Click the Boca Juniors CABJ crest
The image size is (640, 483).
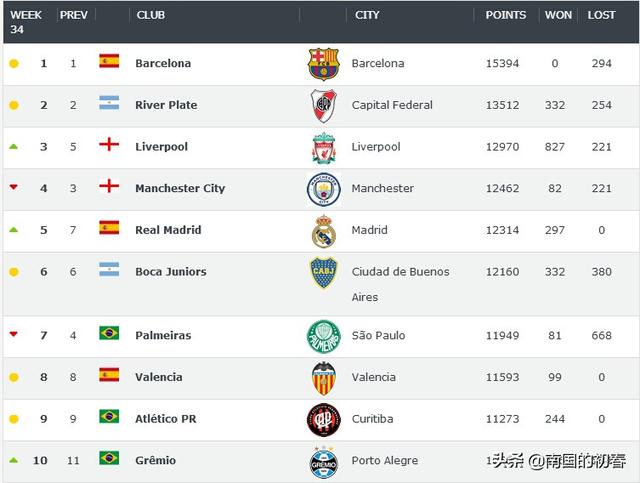[324, 272]
